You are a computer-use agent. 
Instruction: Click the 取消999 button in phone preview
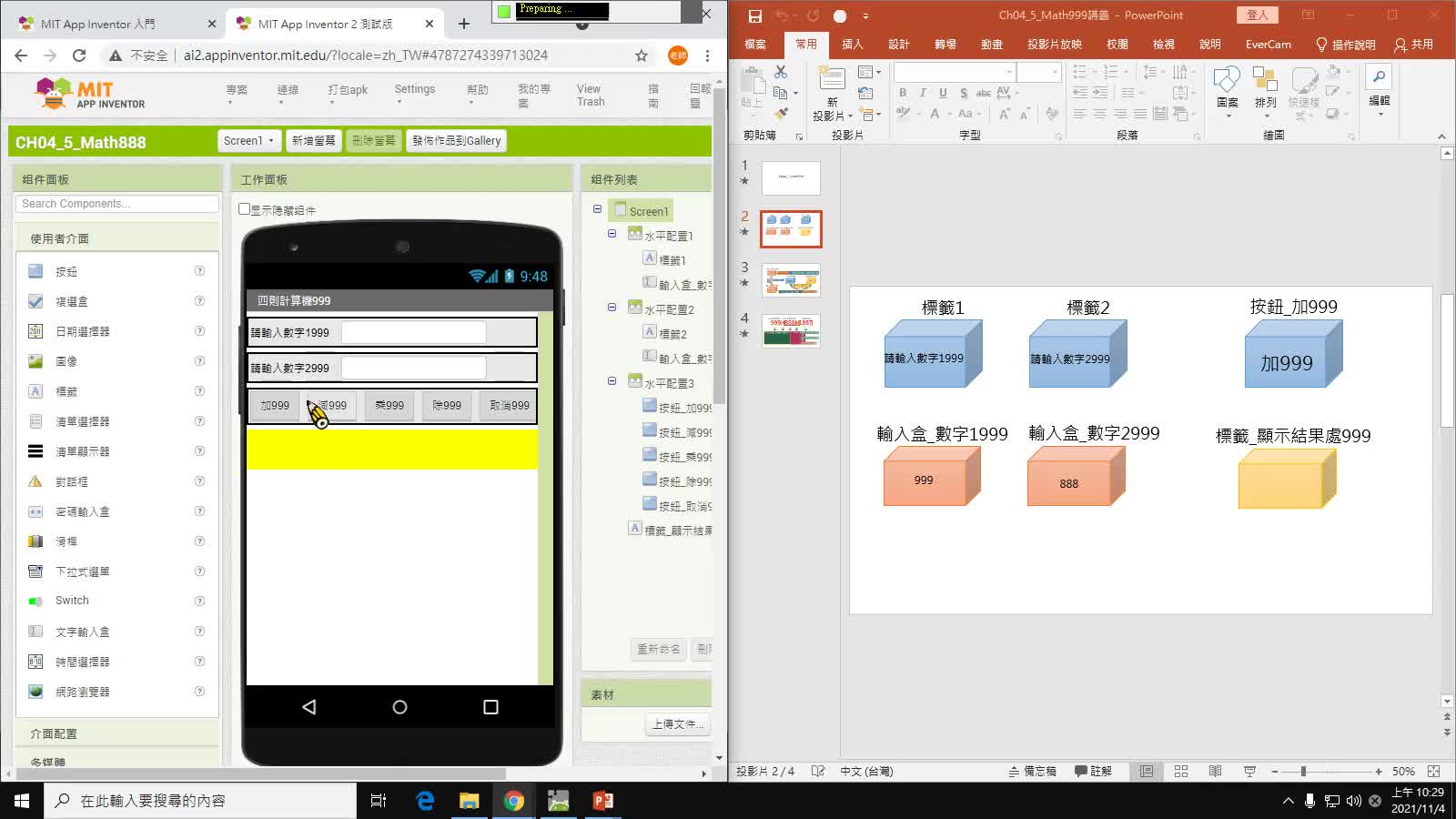pyautogui.click(x=510, y=406)
